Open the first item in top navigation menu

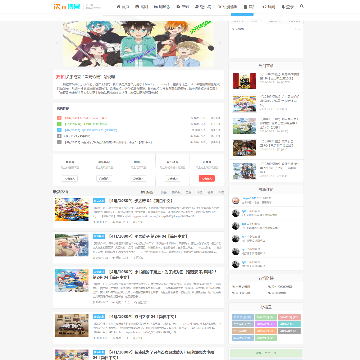(123, 7)
